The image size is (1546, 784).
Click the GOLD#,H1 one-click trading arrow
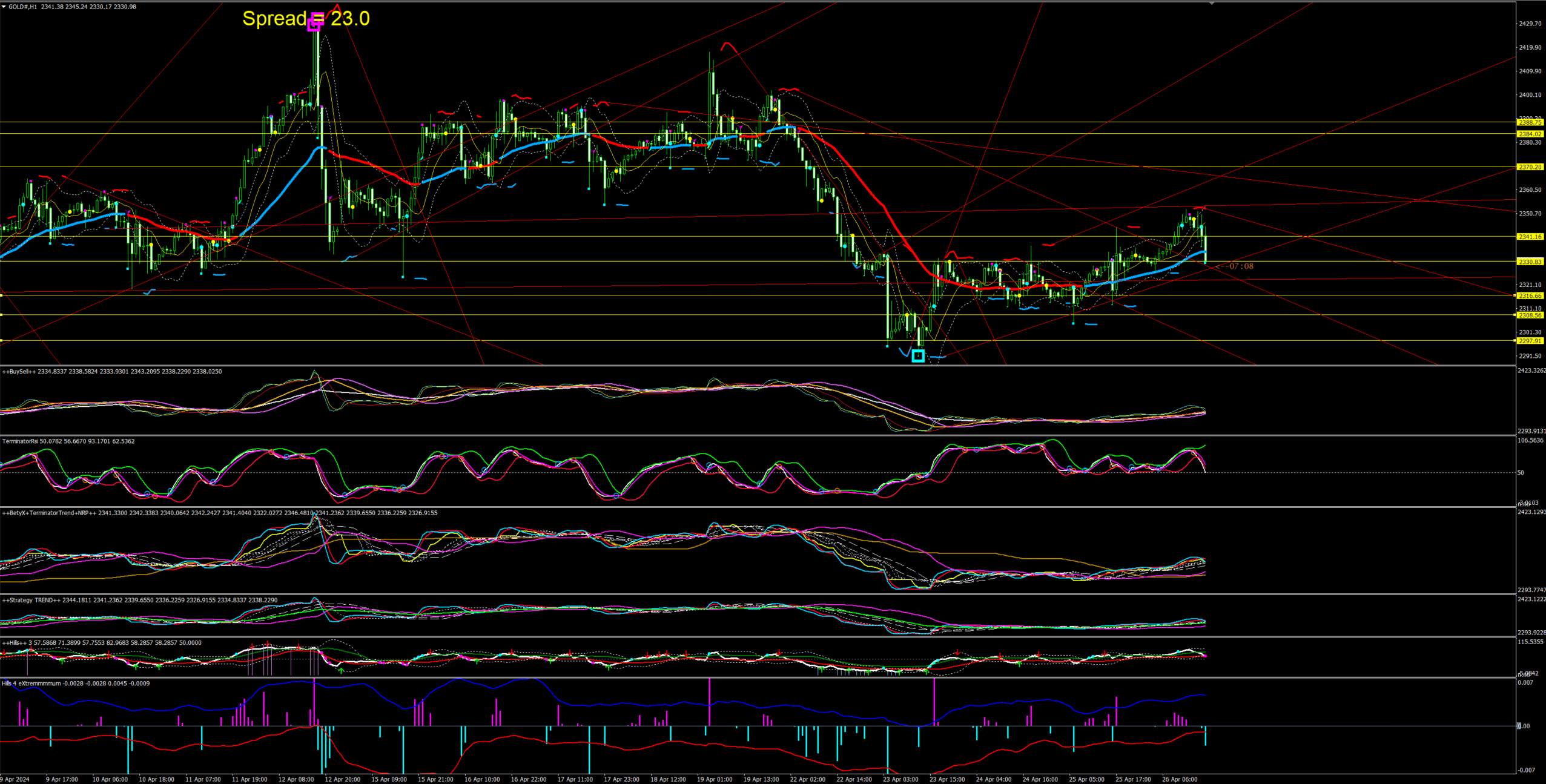(4, 7)
